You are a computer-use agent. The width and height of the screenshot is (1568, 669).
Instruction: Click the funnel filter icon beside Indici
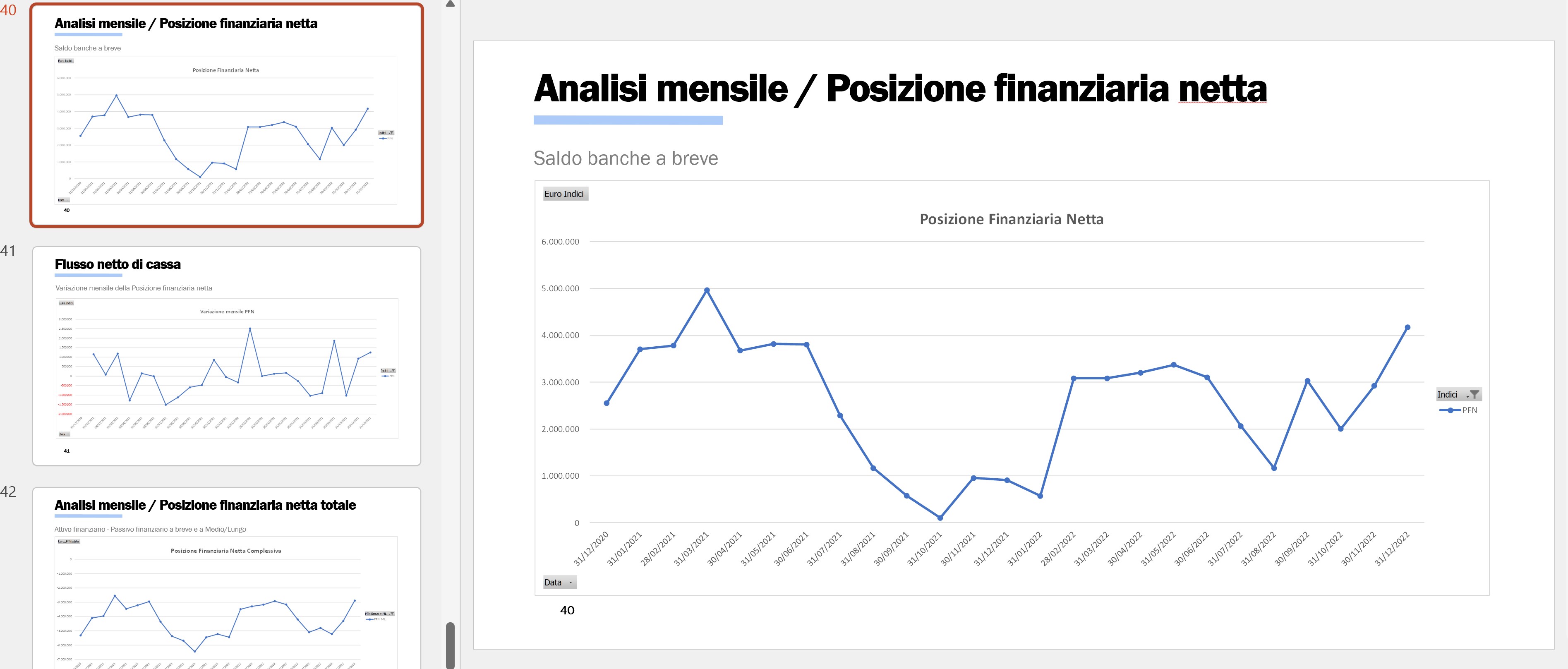click(x=1474, y=394)
